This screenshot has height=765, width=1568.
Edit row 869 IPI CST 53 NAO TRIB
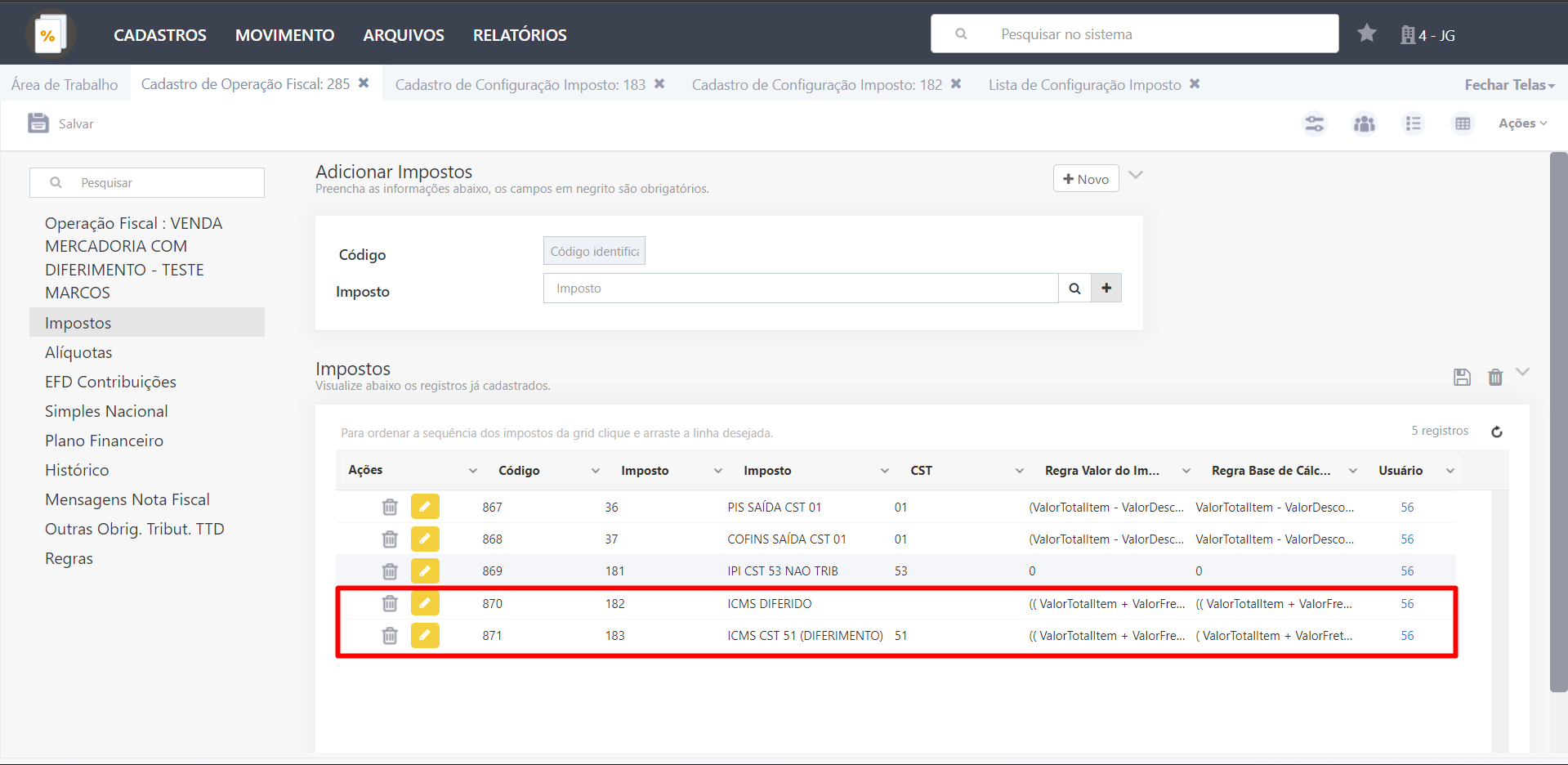click(425, 570)
